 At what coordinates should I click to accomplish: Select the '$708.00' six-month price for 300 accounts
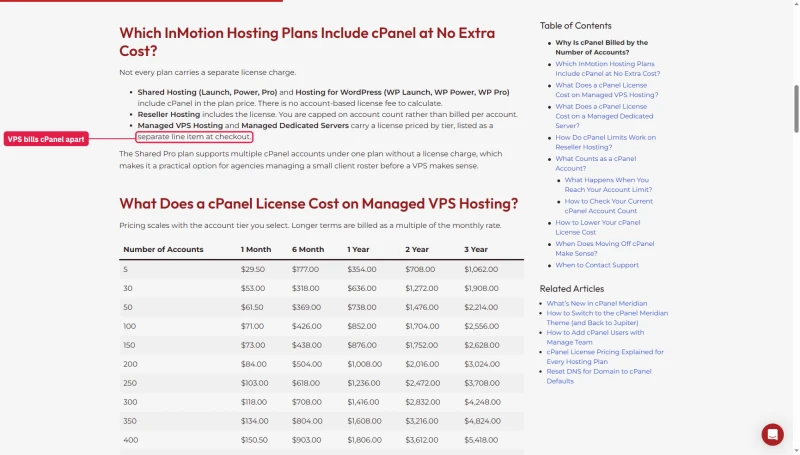click(306, 402)
